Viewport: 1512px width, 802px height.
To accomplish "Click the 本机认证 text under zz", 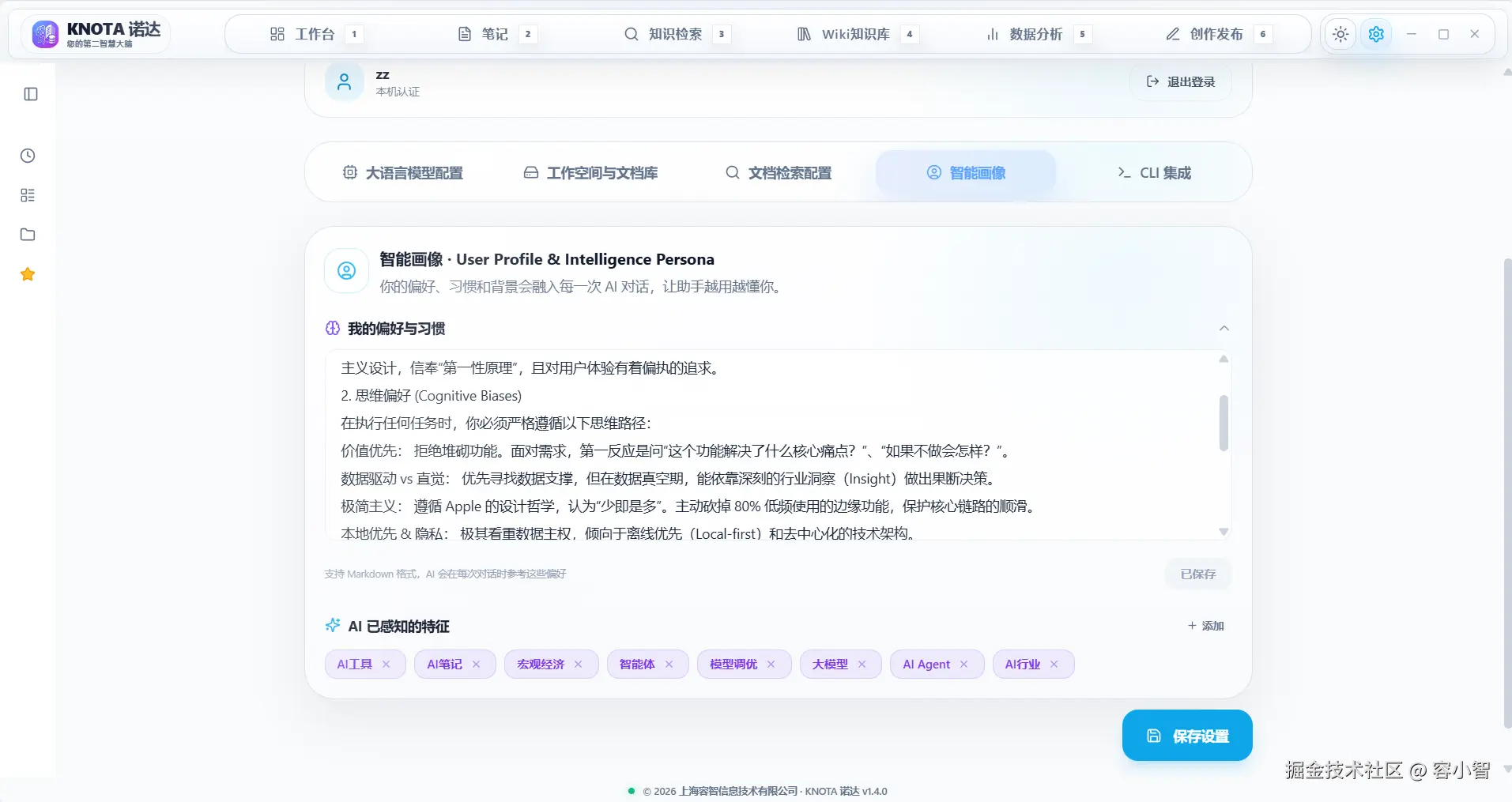I will (x=398, y=92).
